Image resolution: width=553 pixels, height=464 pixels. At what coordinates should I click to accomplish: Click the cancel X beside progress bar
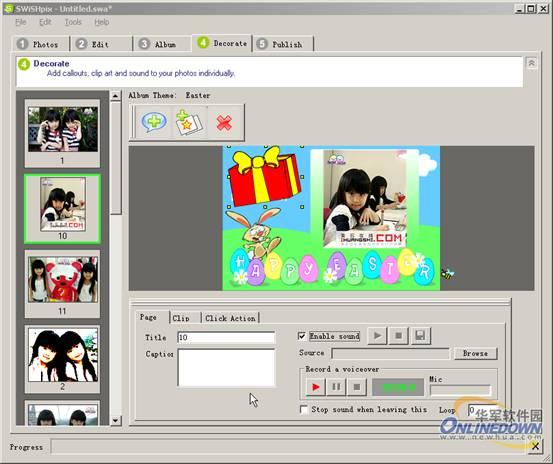(535, 446)
